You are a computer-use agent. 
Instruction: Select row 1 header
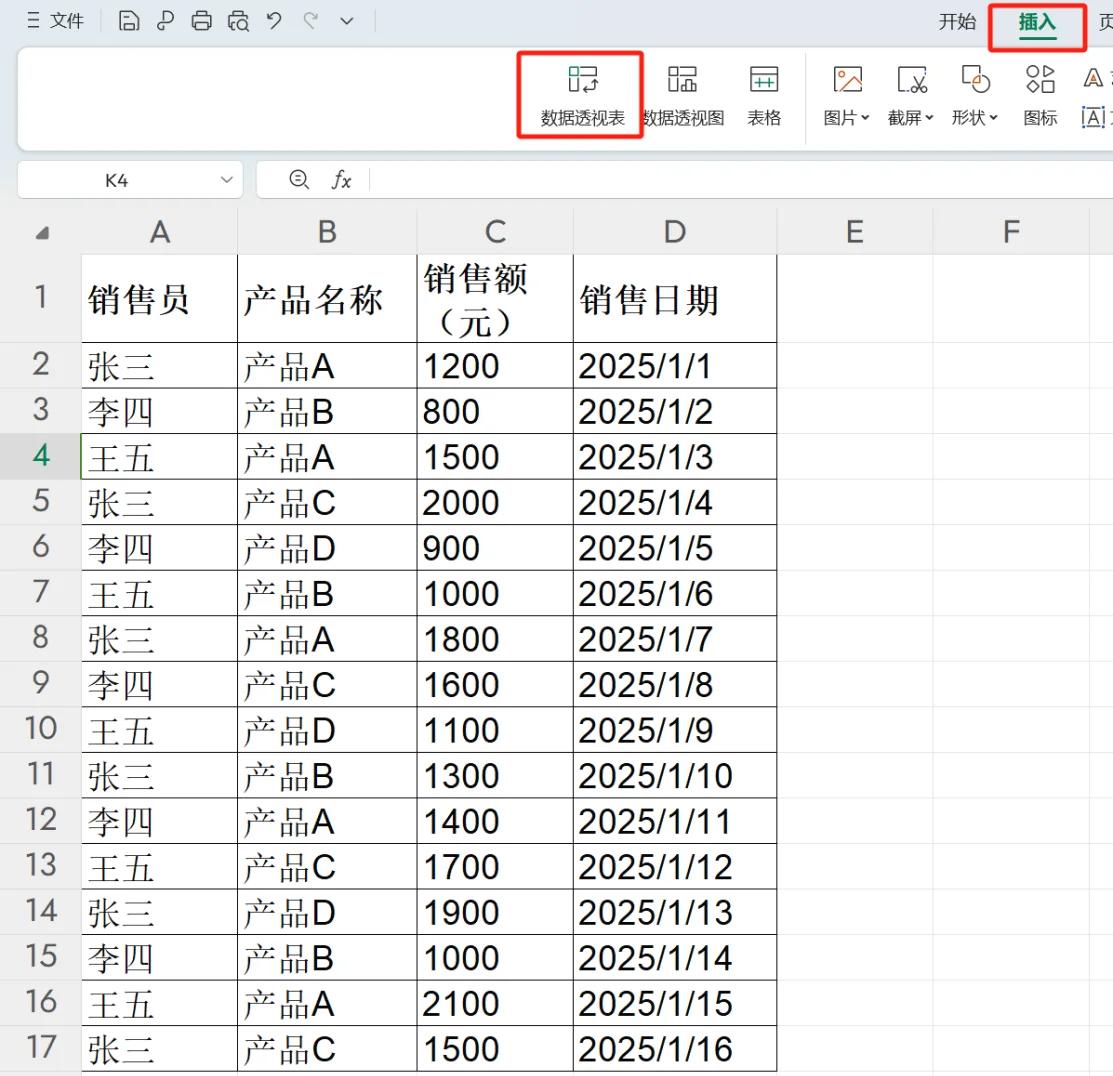click(x=40, y=298)
